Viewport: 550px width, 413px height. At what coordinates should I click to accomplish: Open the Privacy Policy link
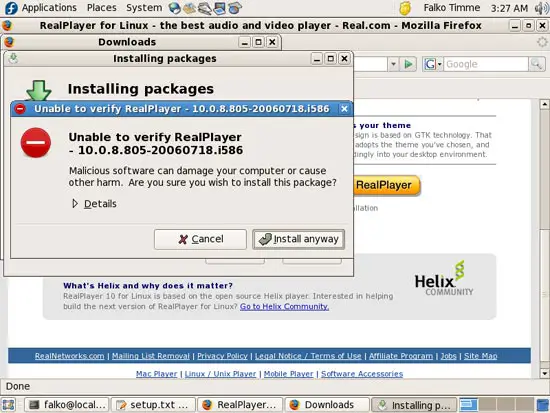click(x=222, y=356)
